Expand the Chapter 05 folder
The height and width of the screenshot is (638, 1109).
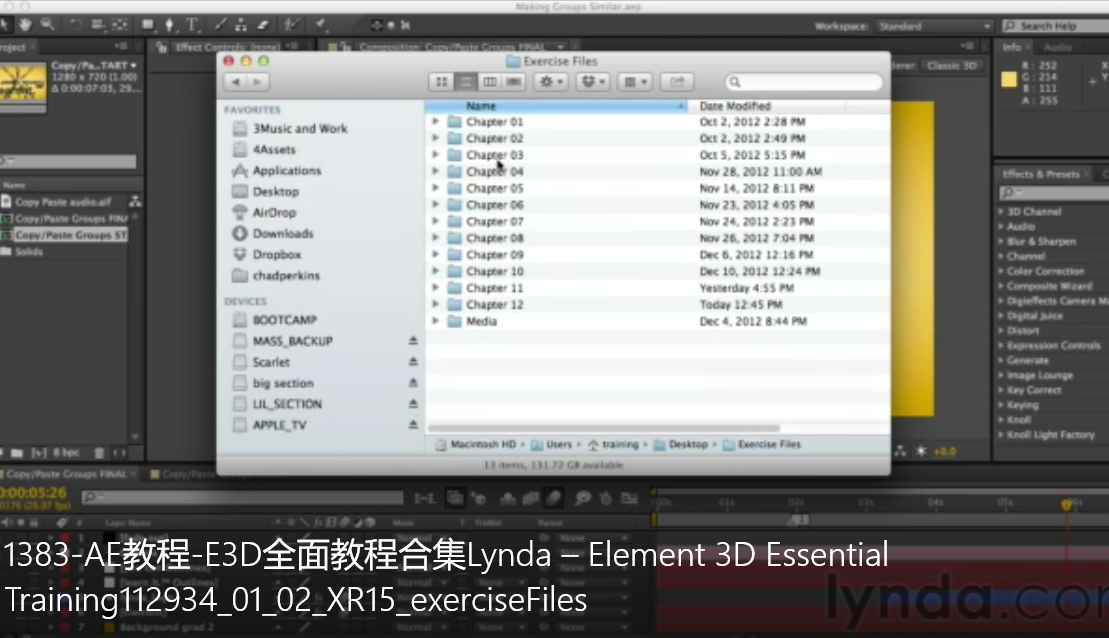pyautogui.click(x=436, y=188)
